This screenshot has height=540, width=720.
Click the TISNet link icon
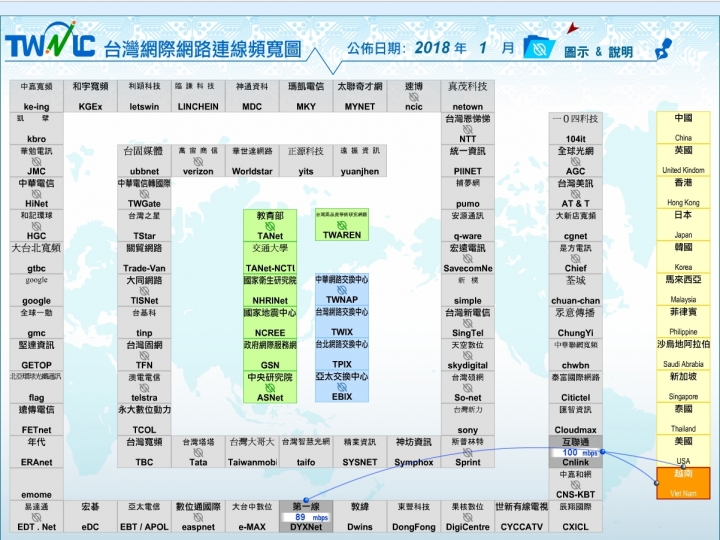click(144, 291)
